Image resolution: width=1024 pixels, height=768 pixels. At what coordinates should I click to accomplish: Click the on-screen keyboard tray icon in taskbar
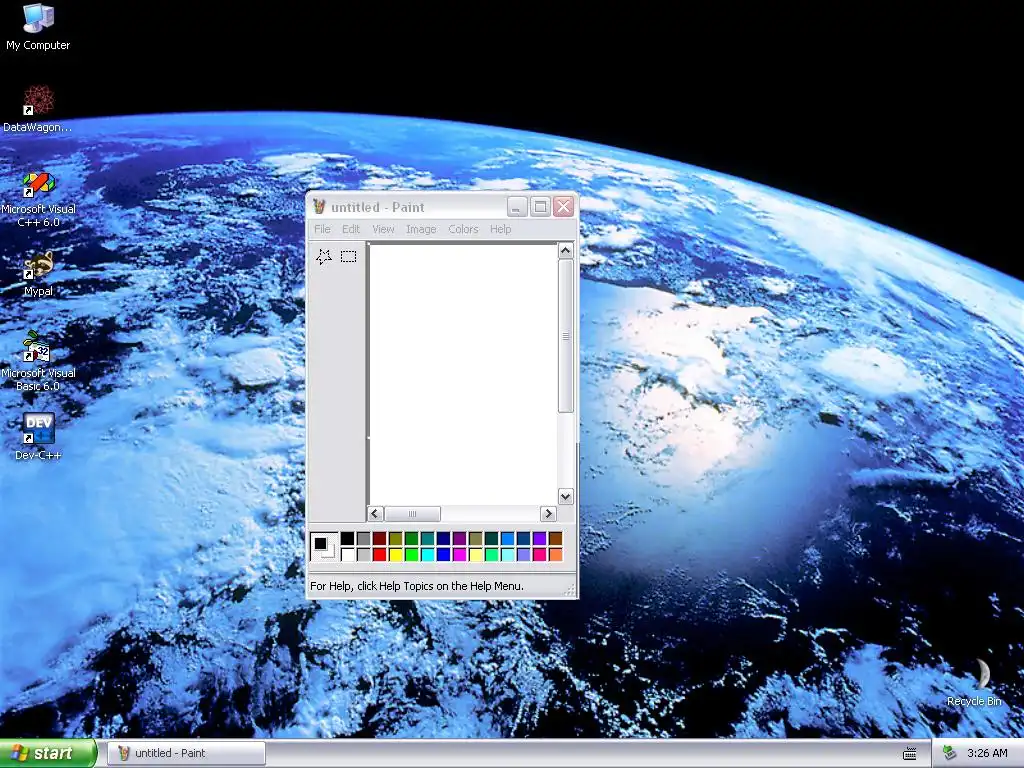(x=910, y=754)
